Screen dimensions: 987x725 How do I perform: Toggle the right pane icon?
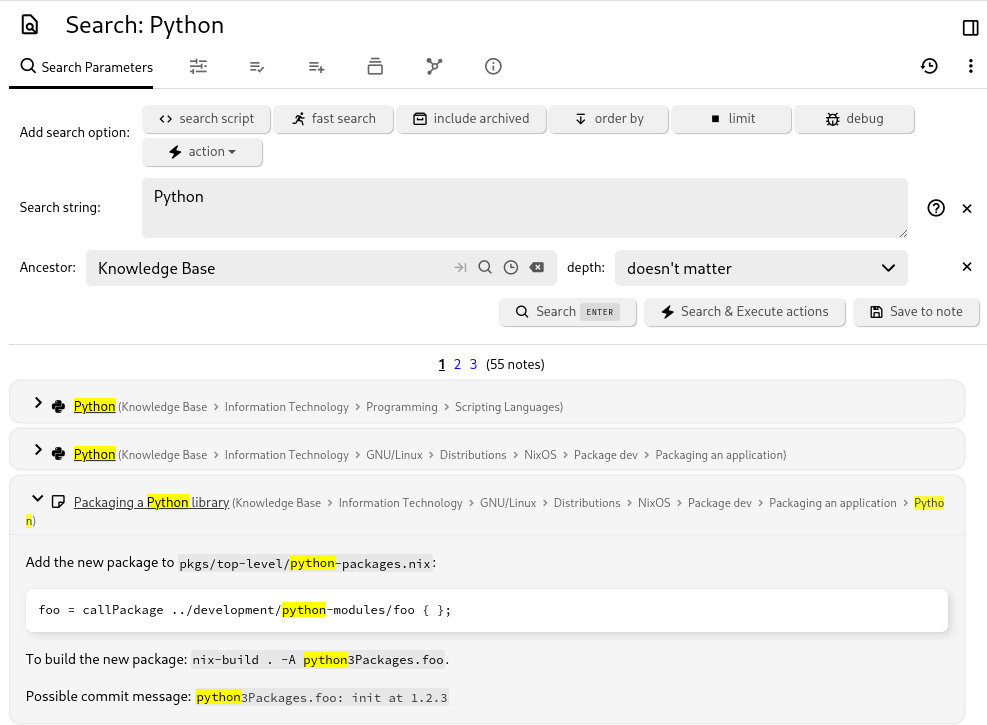pyautogui.click(x=970, y=27)
